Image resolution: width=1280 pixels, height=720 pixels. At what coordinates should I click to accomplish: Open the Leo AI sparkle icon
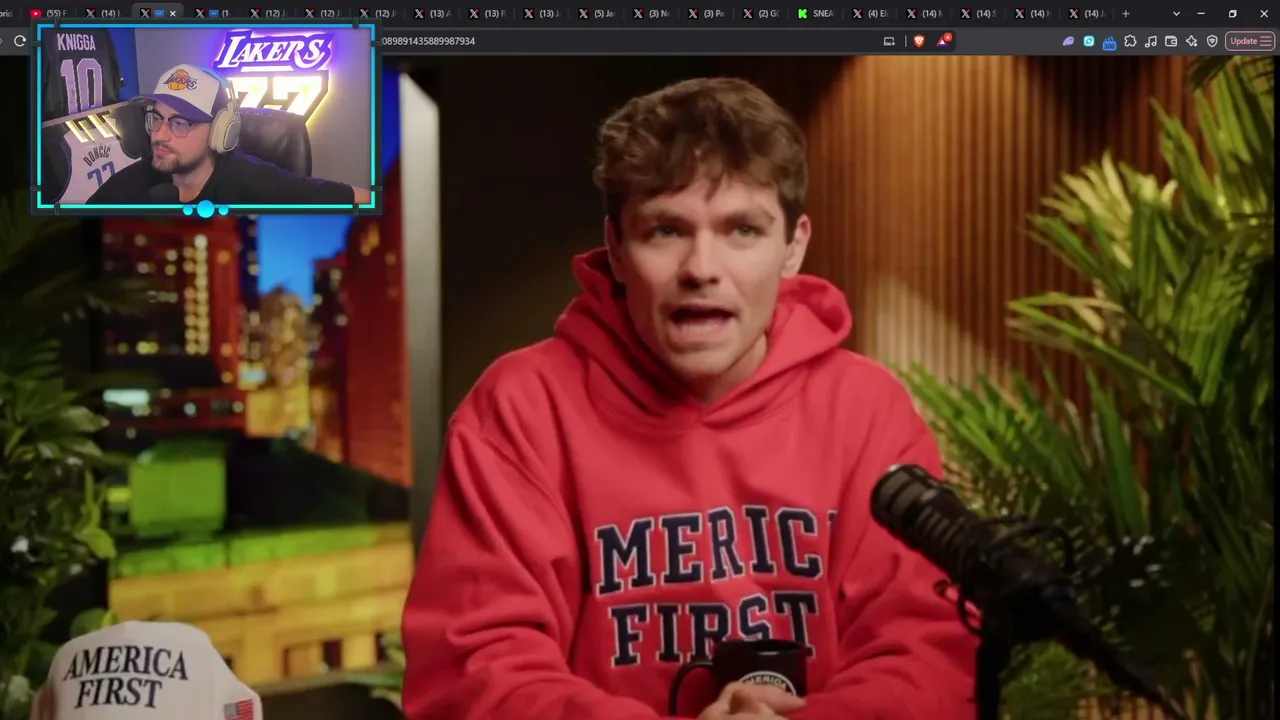1191,41
